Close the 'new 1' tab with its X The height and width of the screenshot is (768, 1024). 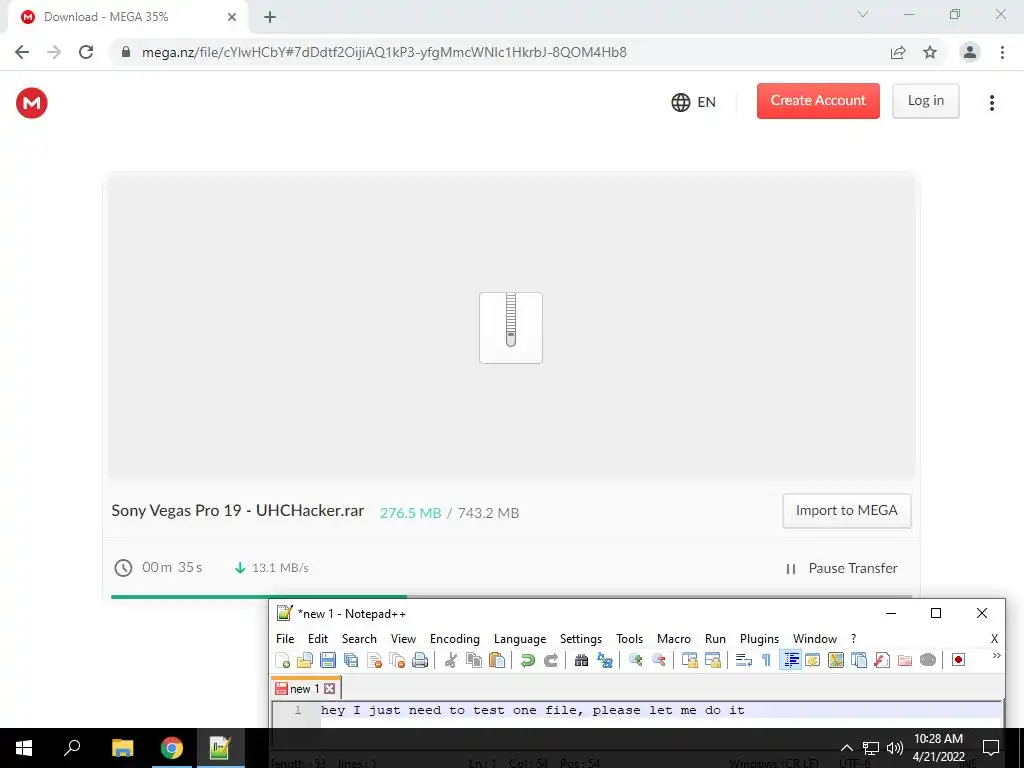(330, 688)
